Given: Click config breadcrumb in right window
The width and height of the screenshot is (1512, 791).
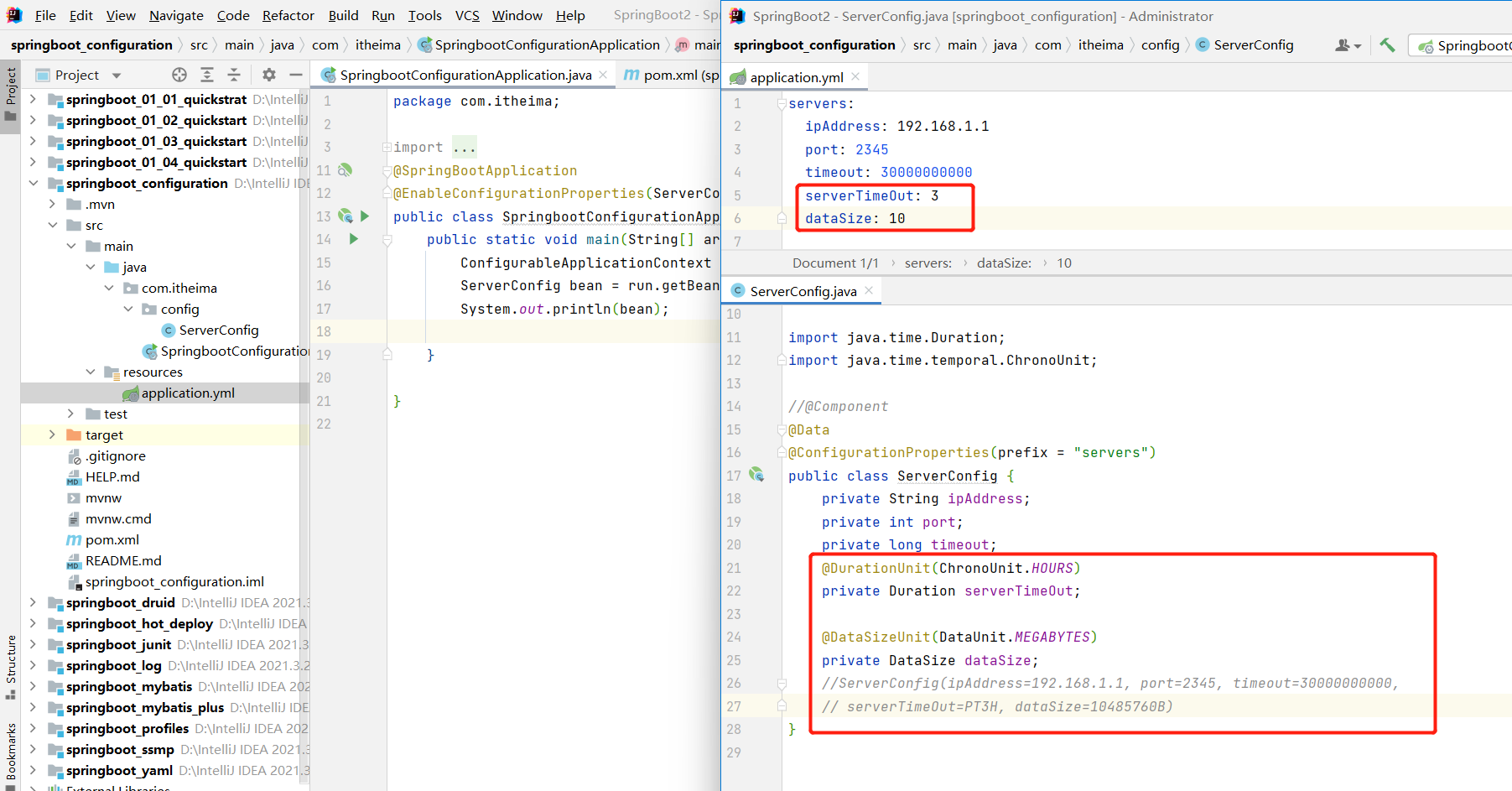Looking at the screenshot, I should tap(1160, 45).
